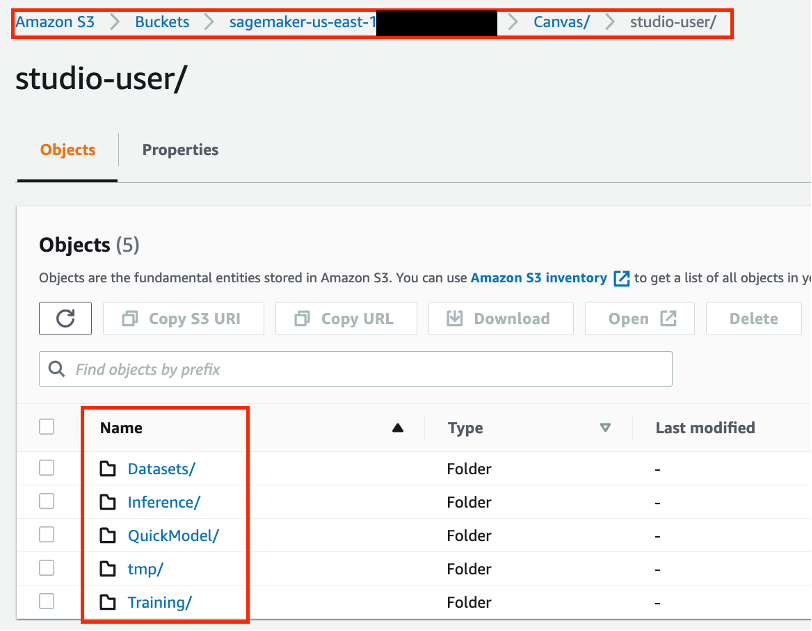Click the search magnifier icon in prefix field
Viewport: 812px width, 631px height.
click(x=57, y=370)
